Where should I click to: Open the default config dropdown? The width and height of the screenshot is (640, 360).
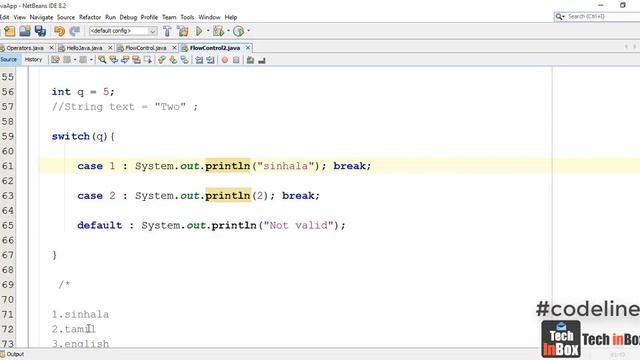click(123, 31)
